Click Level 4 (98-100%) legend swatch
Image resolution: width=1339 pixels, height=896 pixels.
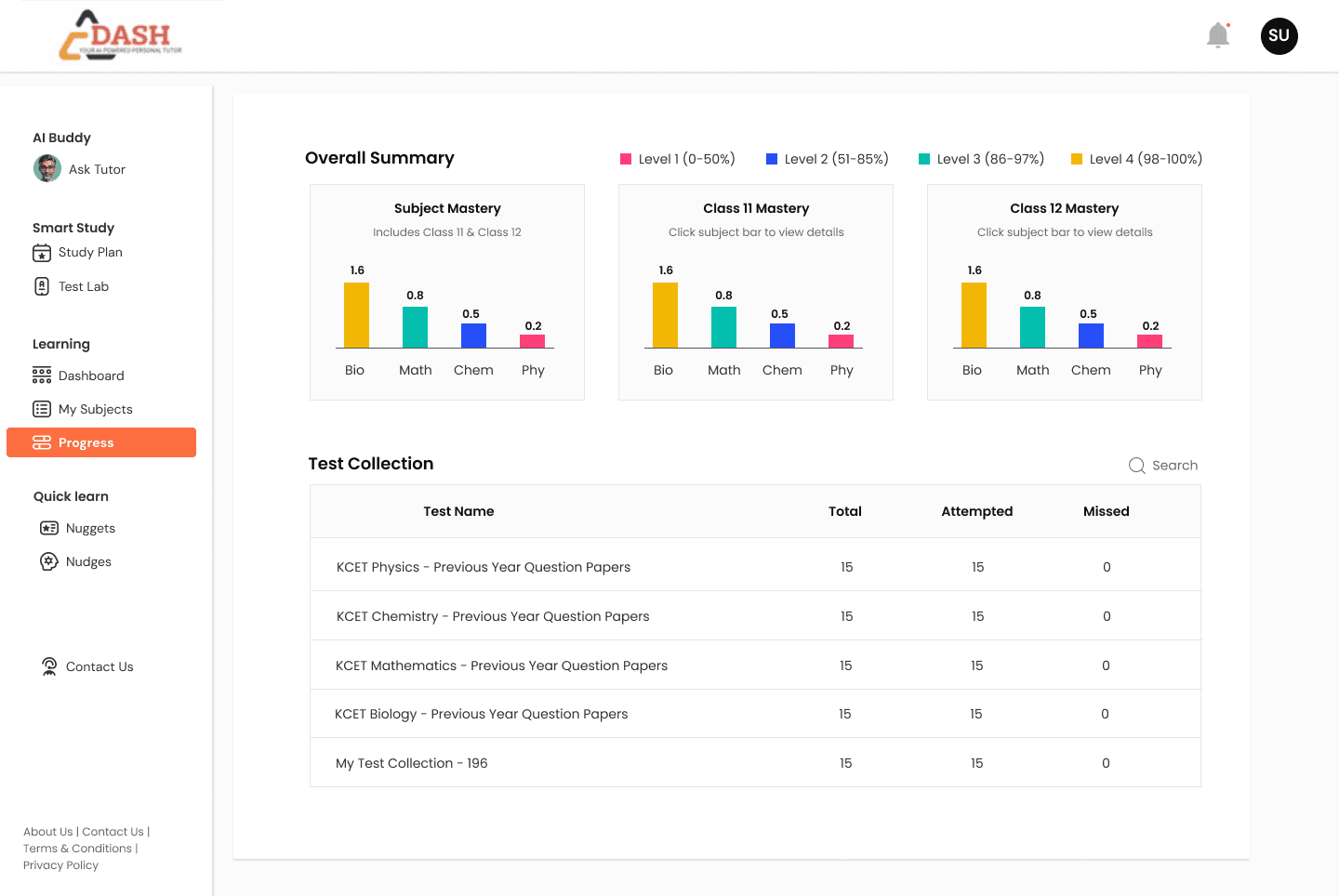1077,159
